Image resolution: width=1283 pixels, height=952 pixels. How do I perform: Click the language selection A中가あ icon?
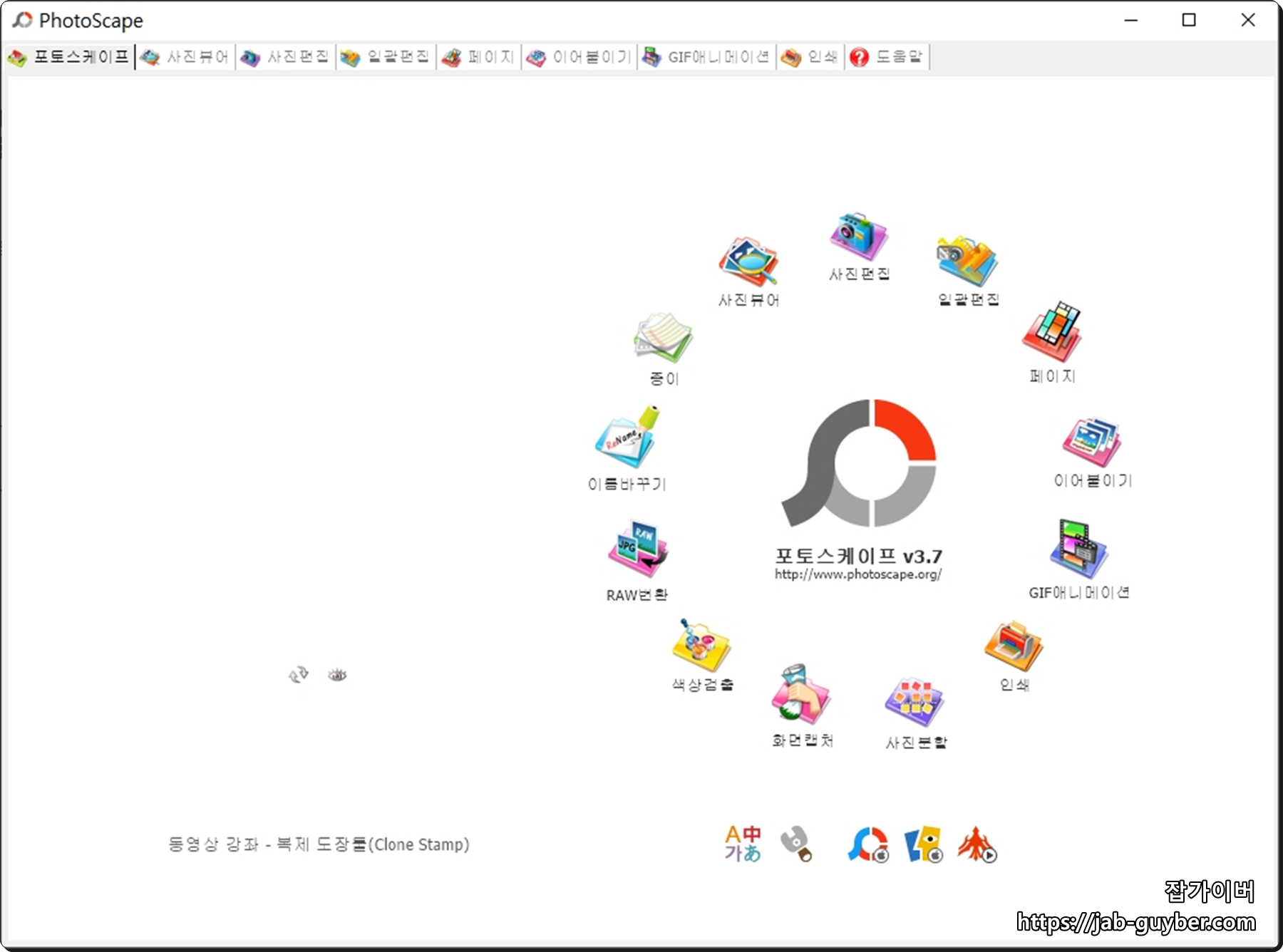[x=743, y=844]
